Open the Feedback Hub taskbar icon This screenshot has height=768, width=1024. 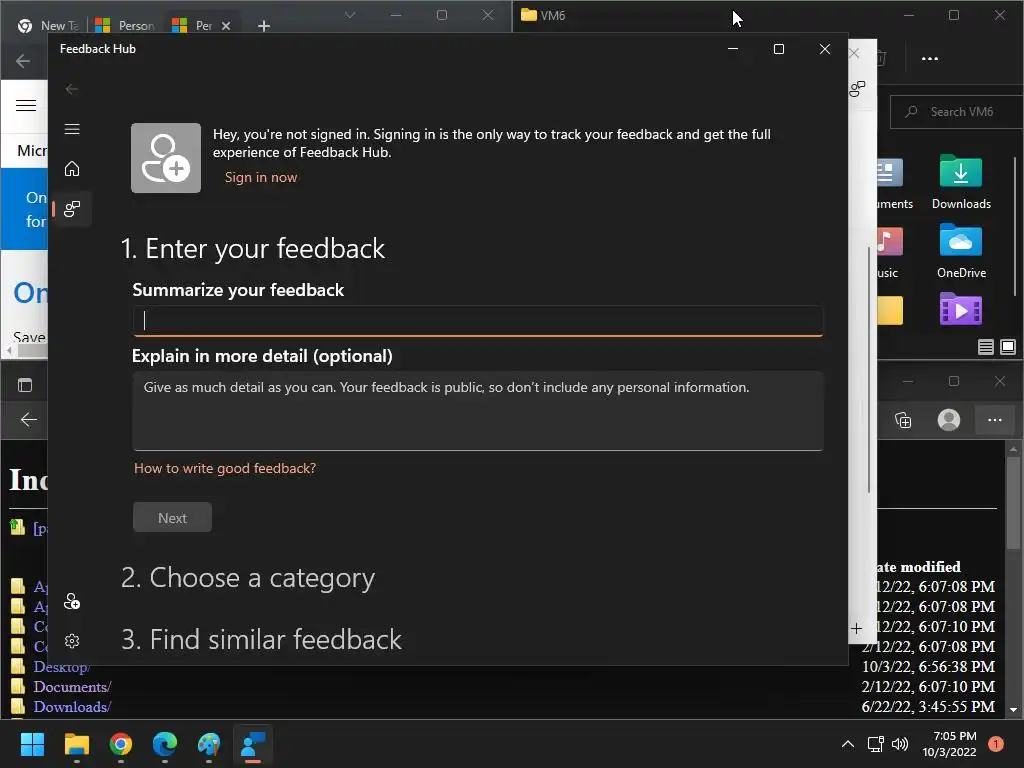click(x=253, y=744)
